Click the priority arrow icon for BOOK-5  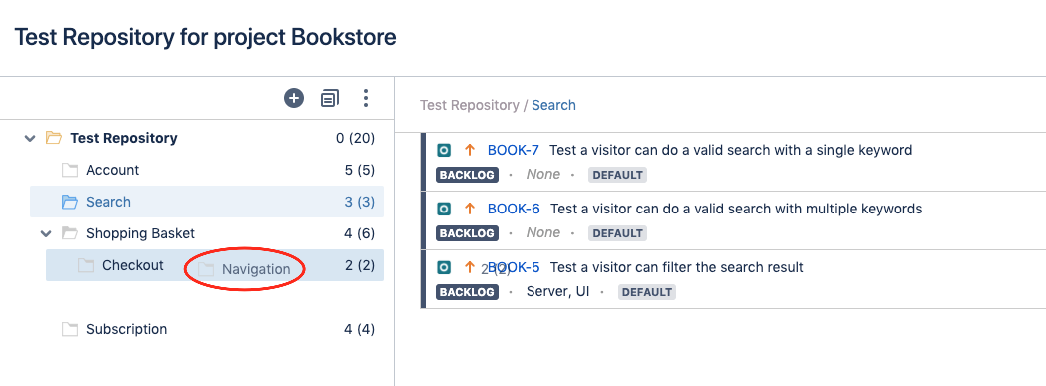pos(470,267)
